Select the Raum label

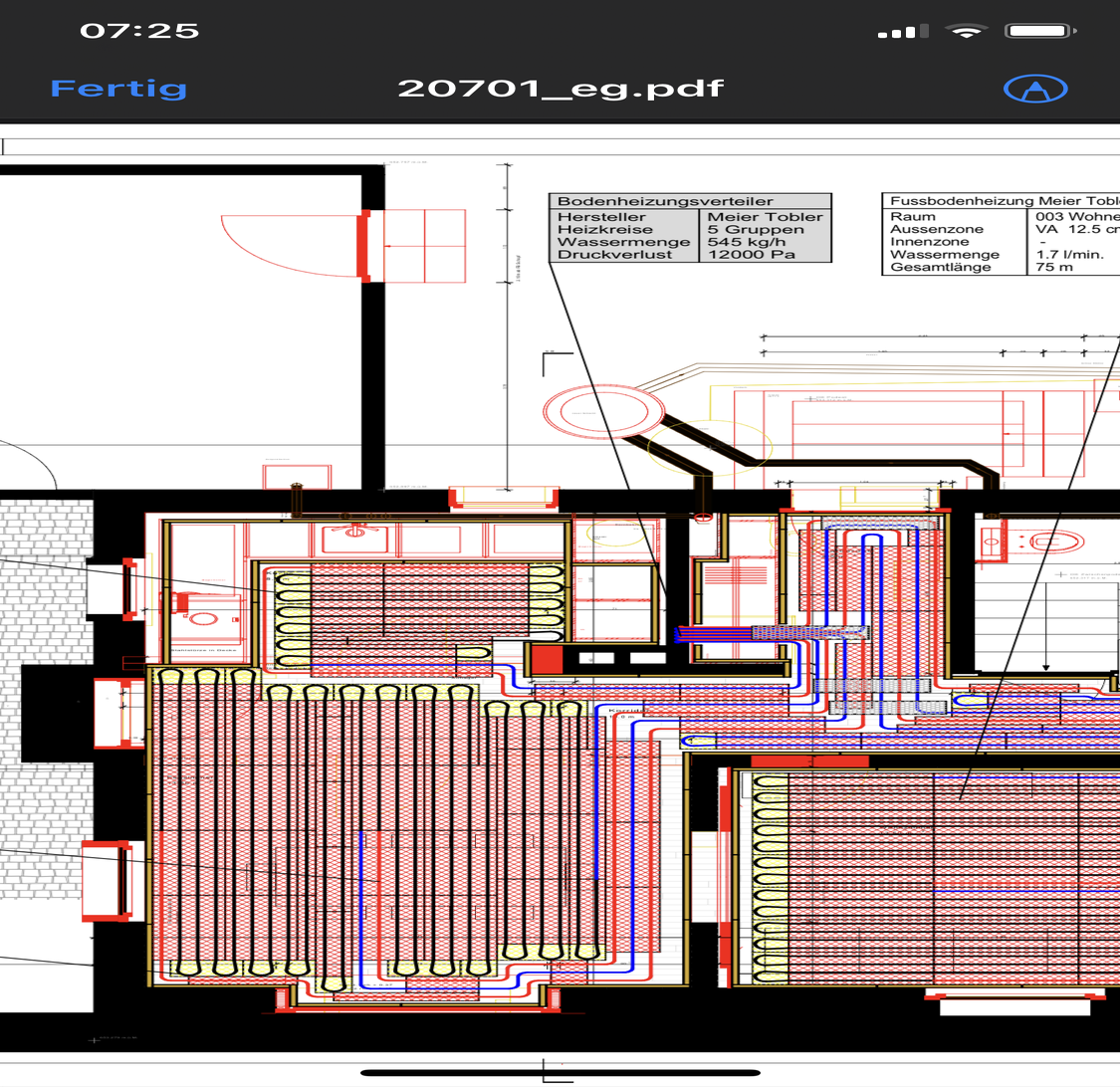(912, 216)
